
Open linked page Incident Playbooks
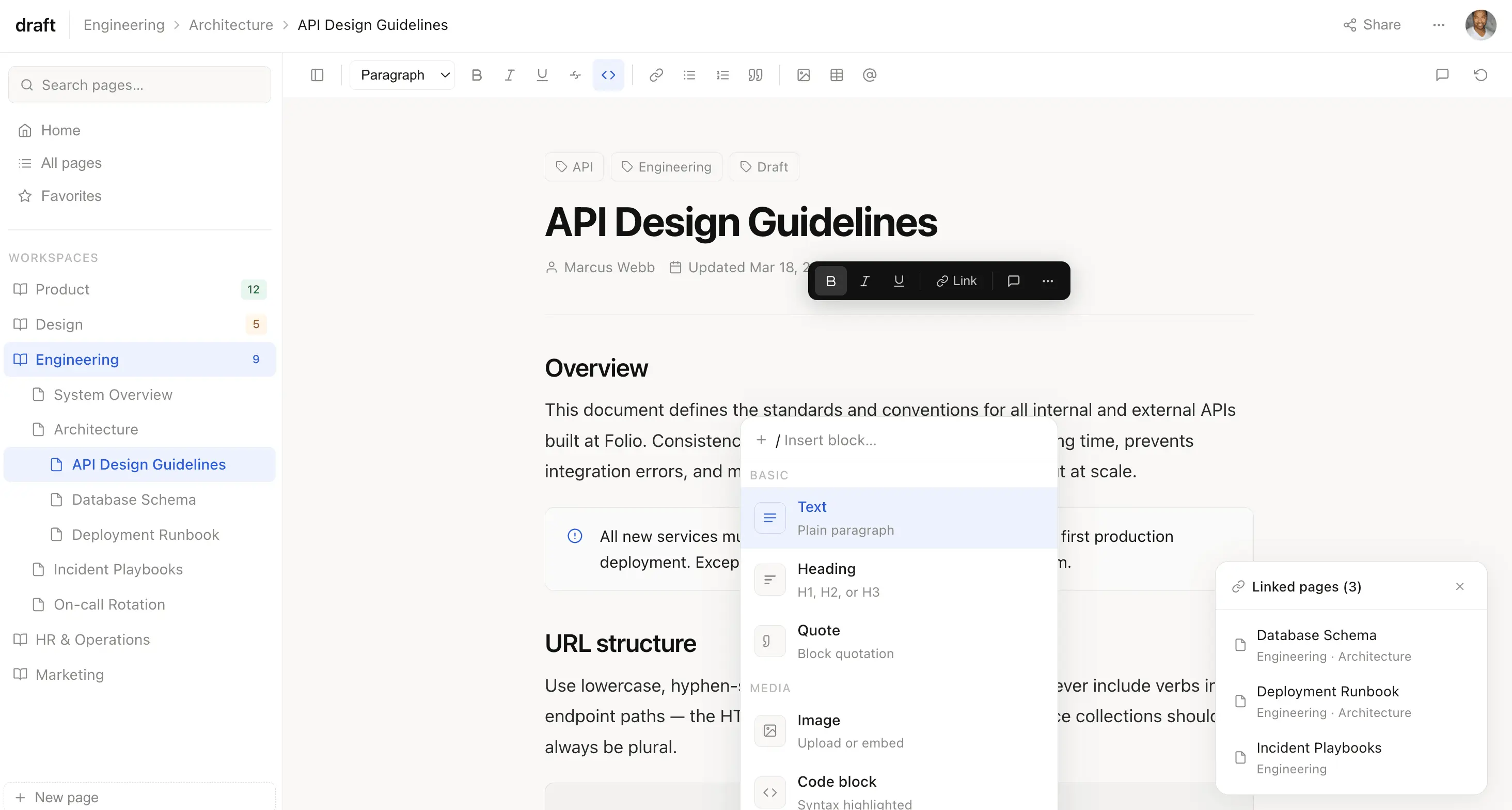(x=1351, y=758)
